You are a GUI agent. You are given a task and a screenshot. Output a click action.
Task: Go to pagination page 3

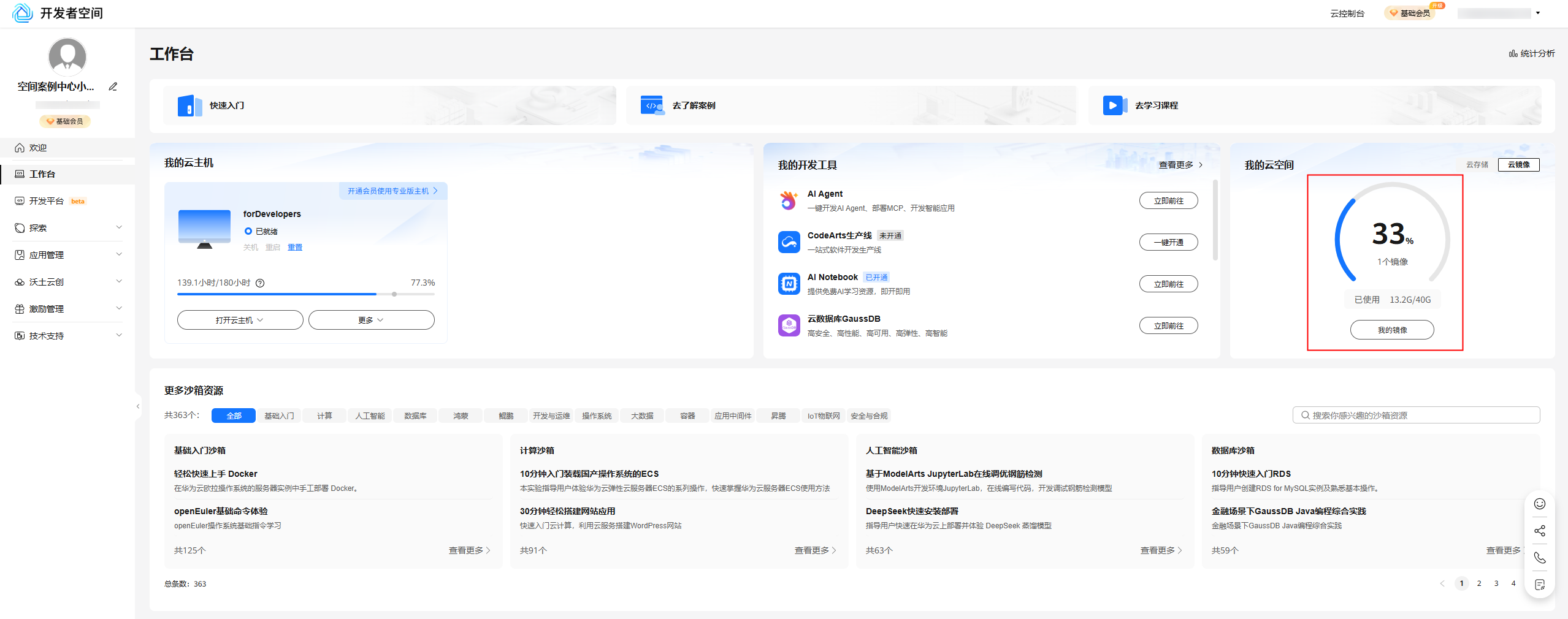click(x=1496, y=583)
